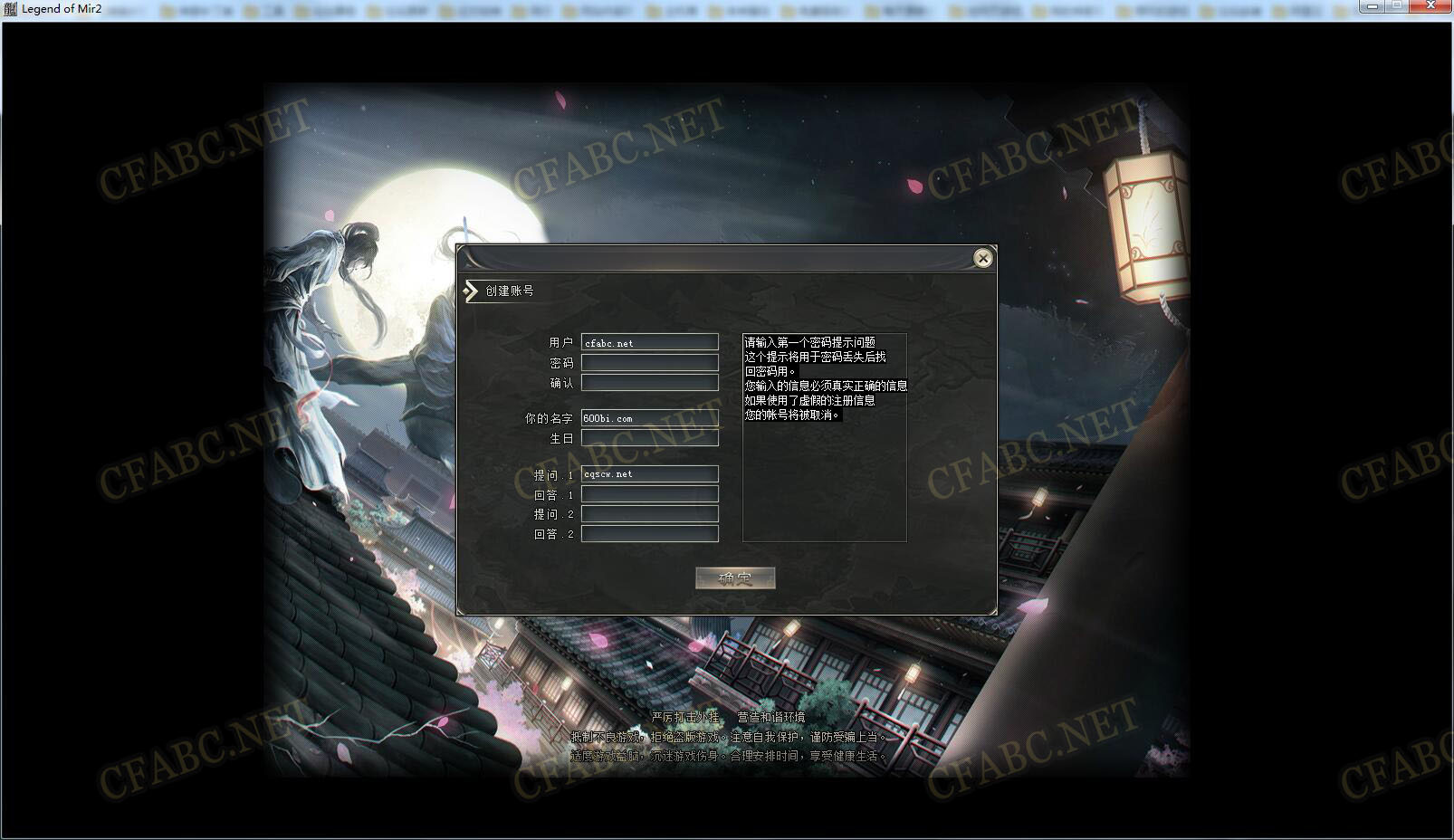
Task: Focus the 生日 birthday field
Action: (650, 437)
